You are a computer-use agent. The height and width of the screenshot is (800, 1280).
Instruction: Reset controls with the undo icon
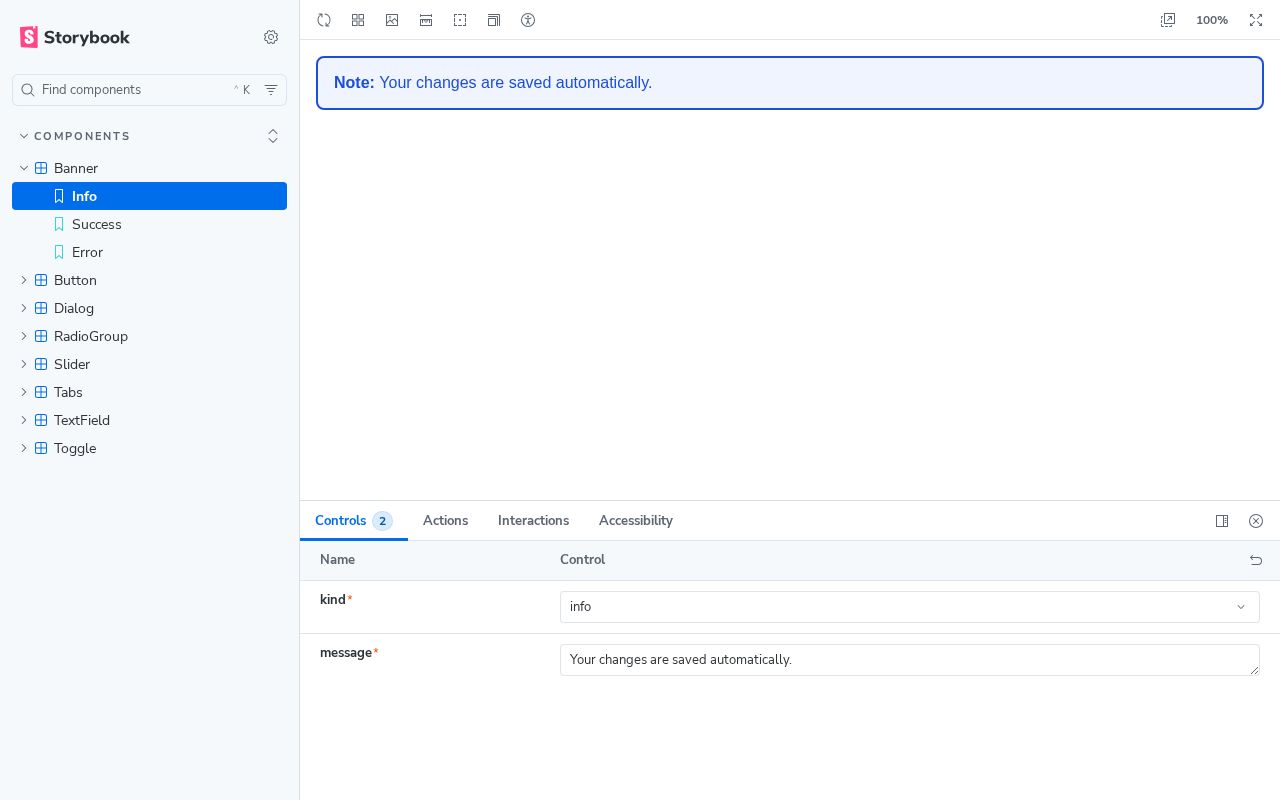[1256, 560]
